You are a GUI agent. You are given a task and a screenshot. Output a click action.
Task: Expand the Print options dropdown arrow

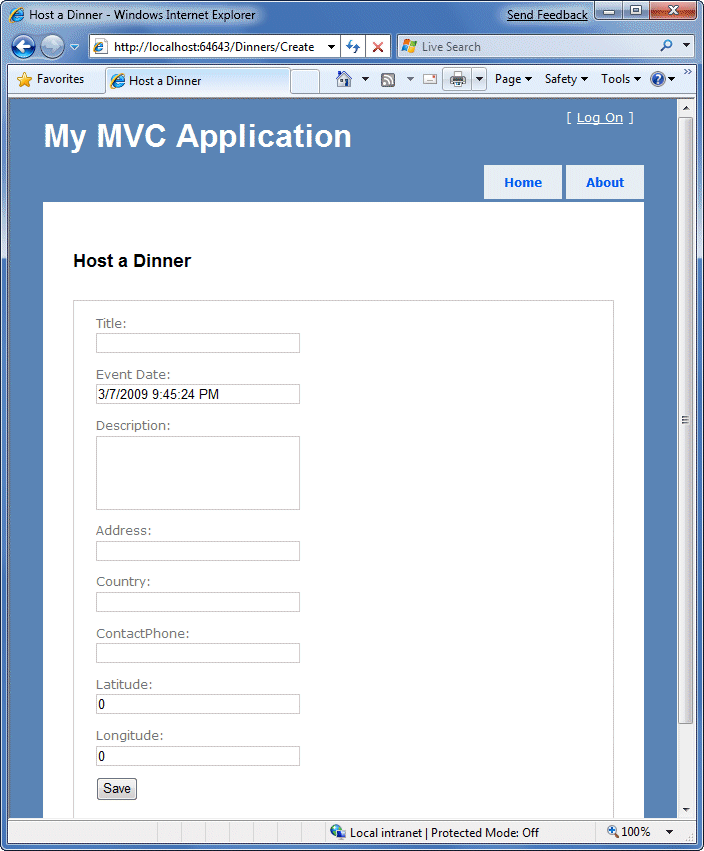pyautogui.click(x=479, y=79)
